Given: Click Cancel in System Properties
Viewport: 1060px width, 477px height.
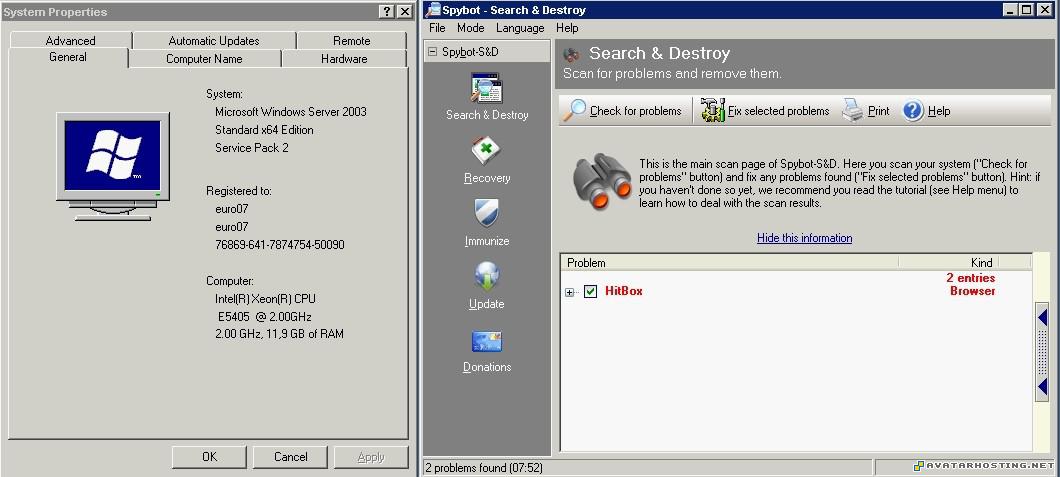Looking at the screenshot, I should pyautogui.click(x=291, y=457).
